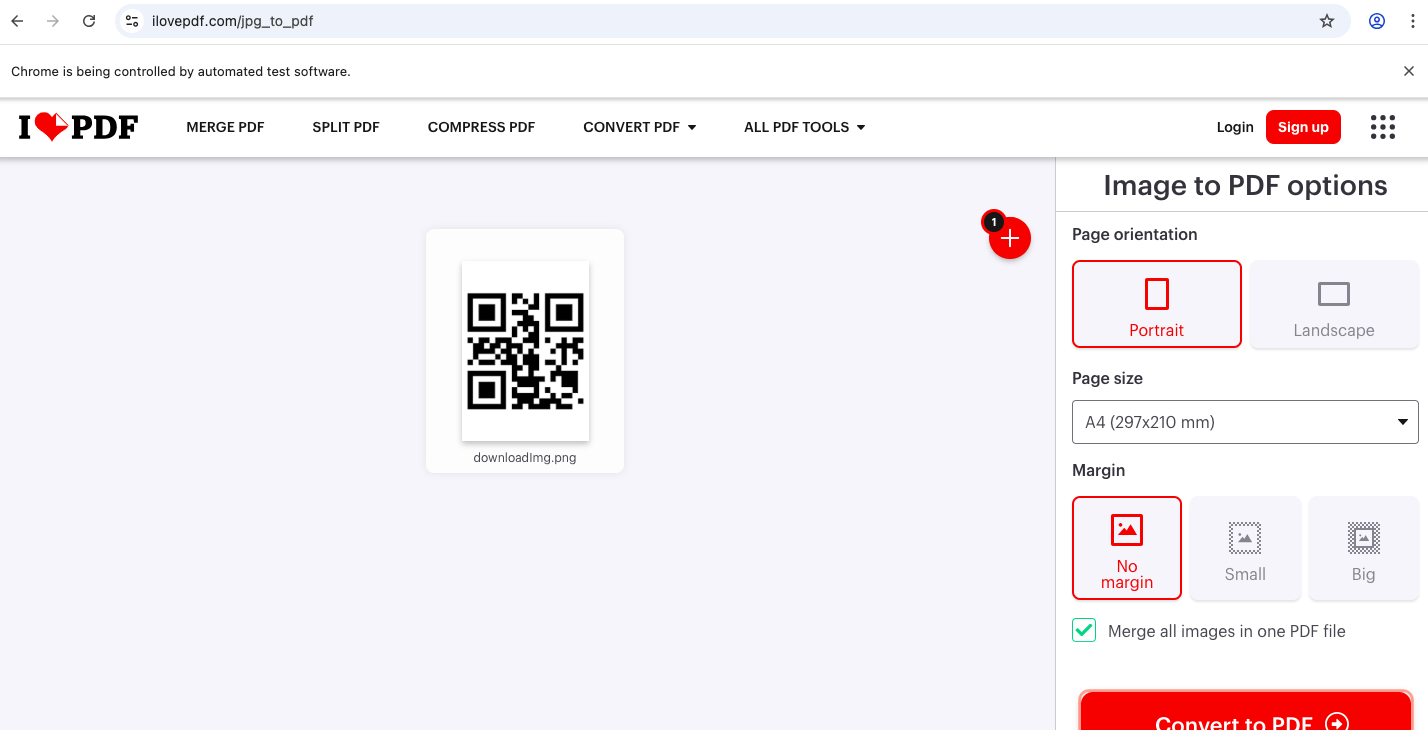Open Chrome three-dot menu
The width and height of the screenshot is (1428, 730).
click(x=1413, y=21)
